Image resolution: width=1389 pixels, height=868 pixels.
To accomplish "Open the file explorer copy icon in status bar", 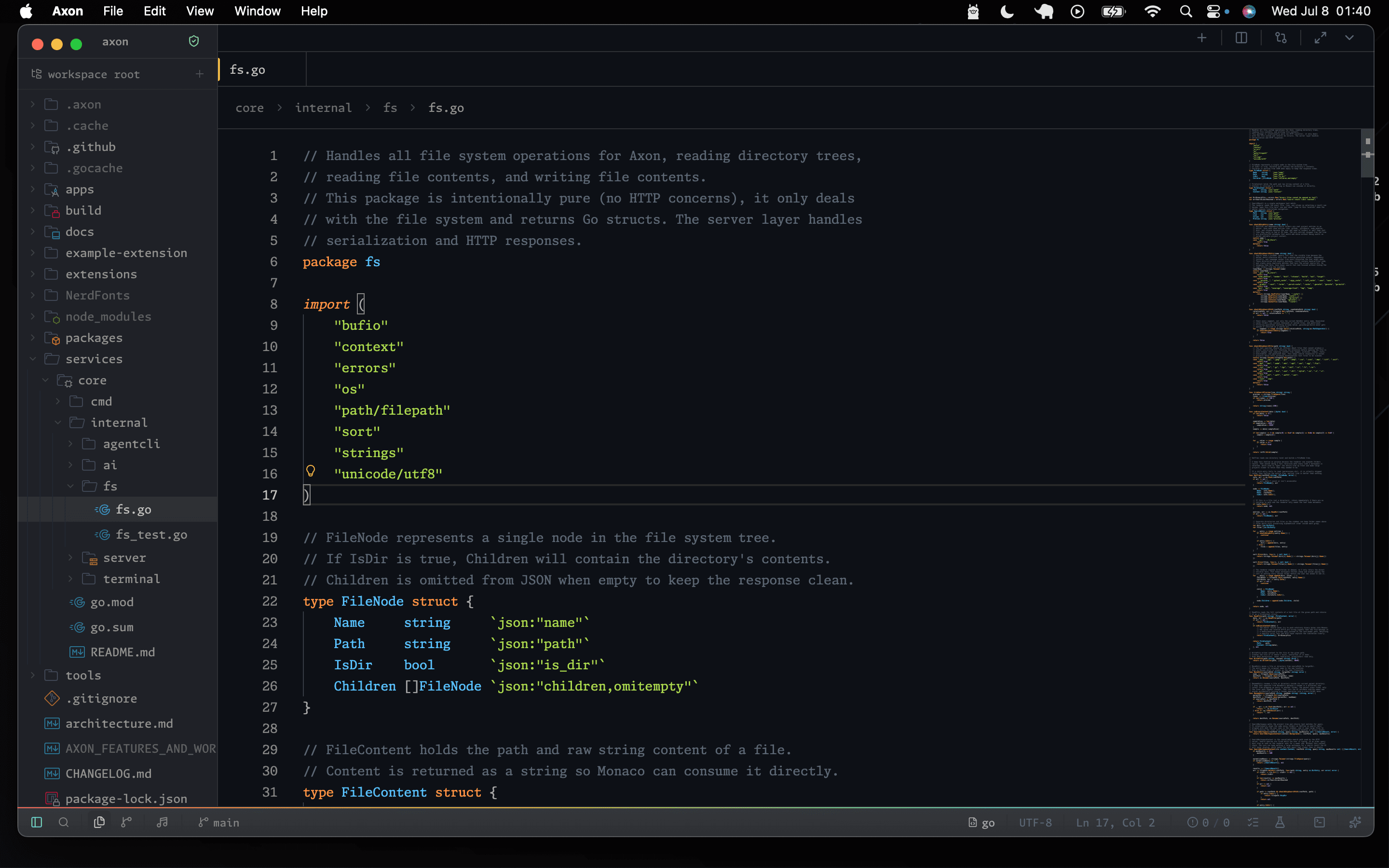I will 99,822.
